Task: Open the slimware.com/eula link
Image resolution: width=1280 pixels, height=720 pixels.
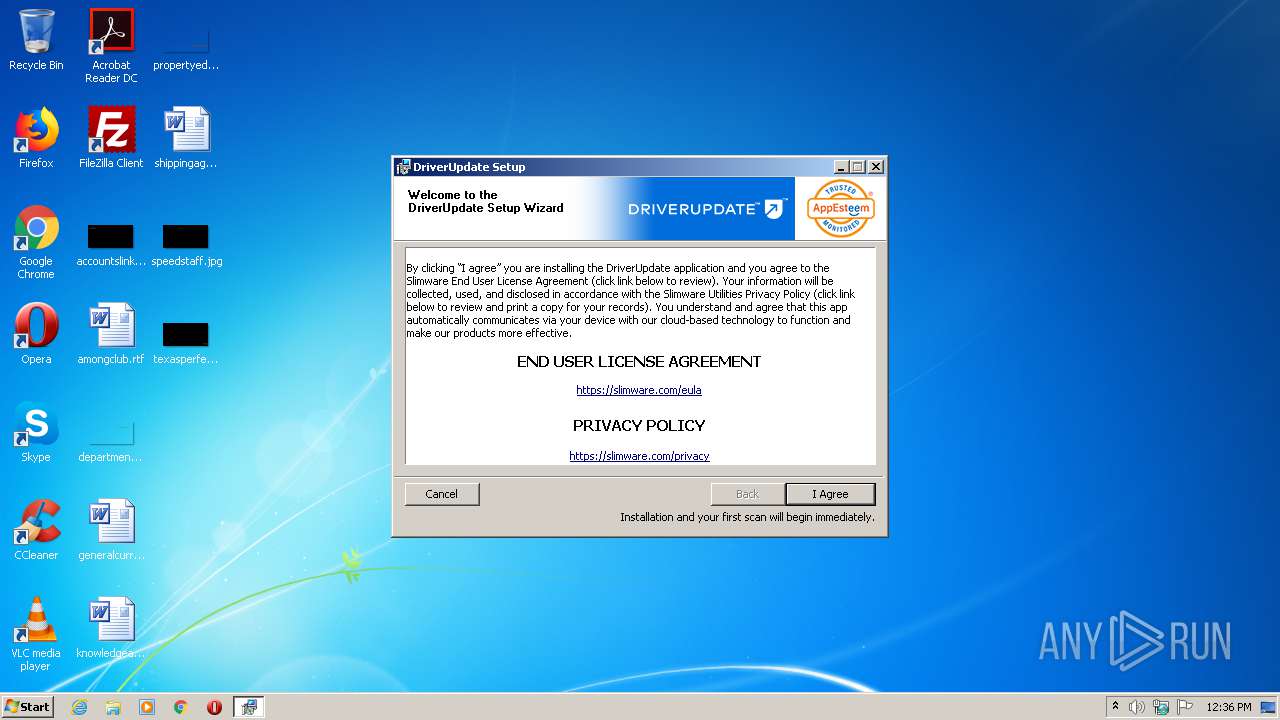Action: coord(639,390)
